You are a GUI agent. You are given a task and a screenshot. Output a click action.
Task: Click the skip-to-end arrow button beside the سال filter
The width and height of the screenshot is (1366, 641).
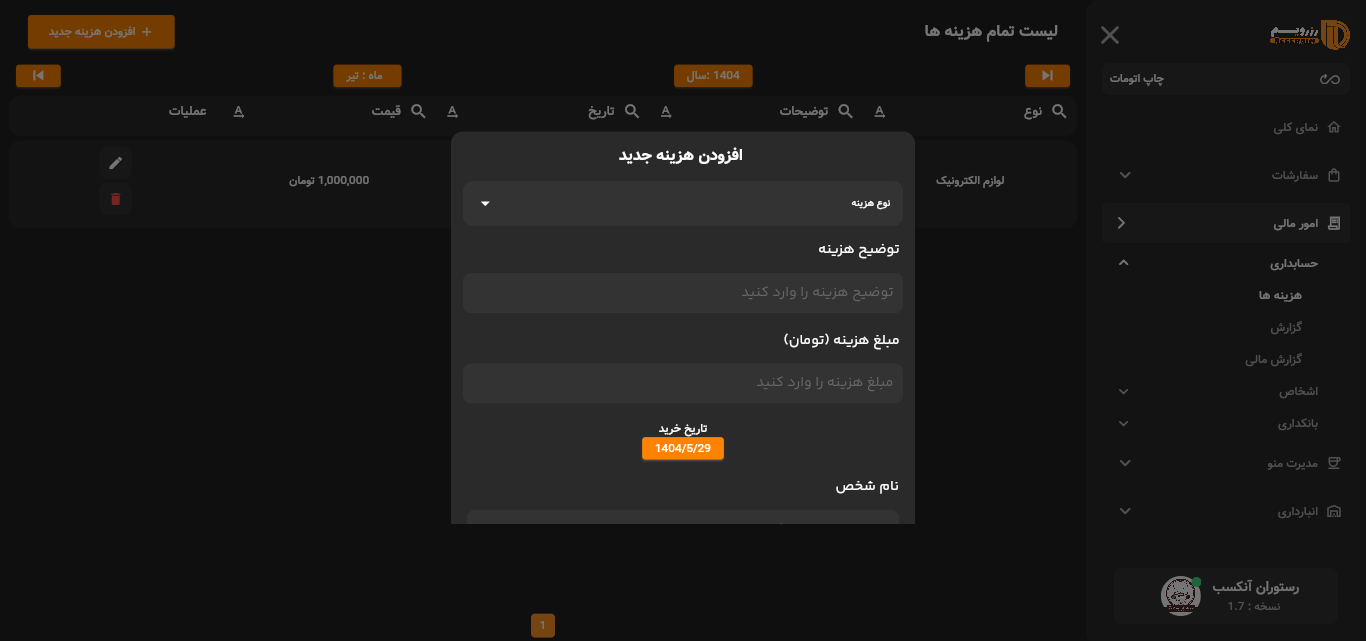click(1047, 75)
